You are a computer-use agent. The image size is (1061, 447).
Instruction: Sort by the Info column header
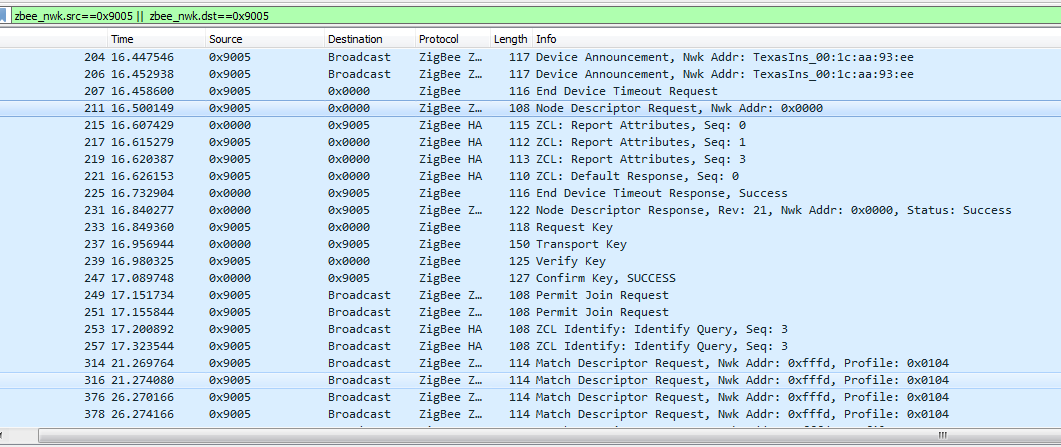pyautogui.click(x=796, y=39)
